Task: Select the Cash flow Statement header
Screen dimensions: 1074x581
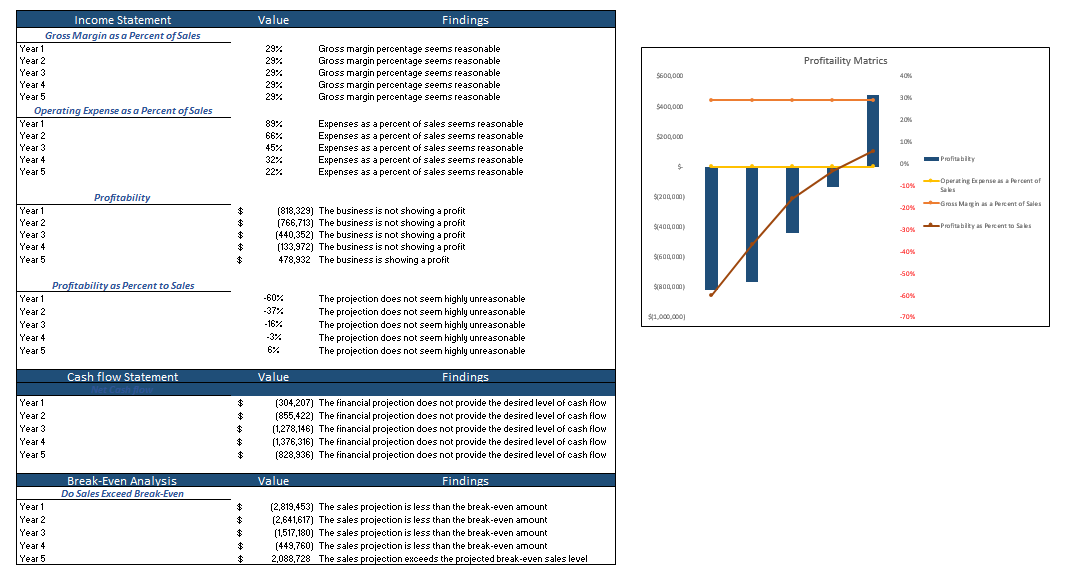Action: [x=122, y=377]
